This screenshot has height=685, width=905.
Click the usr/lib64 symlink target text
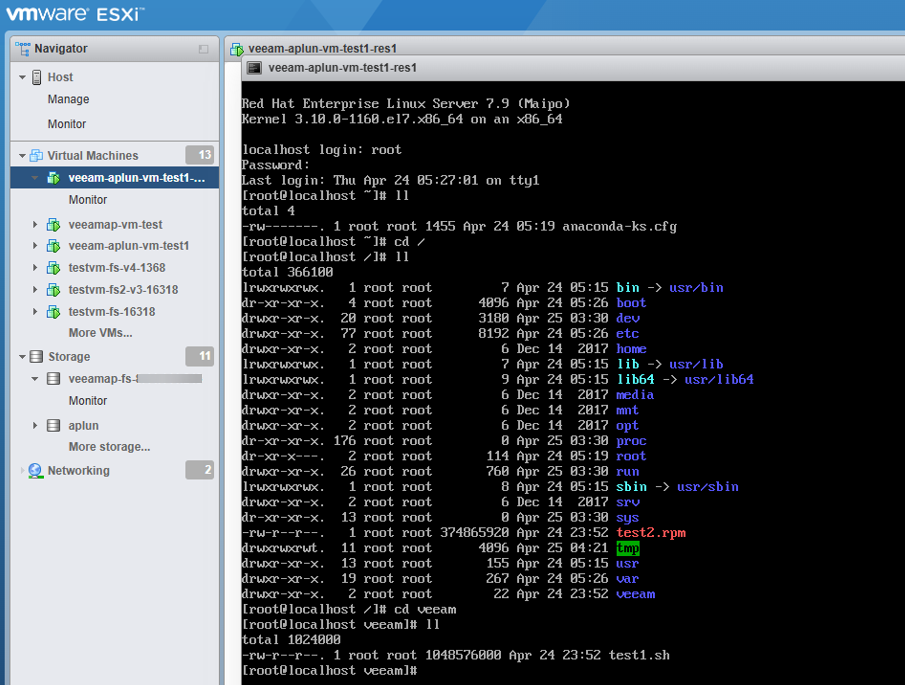pos(719,379)
